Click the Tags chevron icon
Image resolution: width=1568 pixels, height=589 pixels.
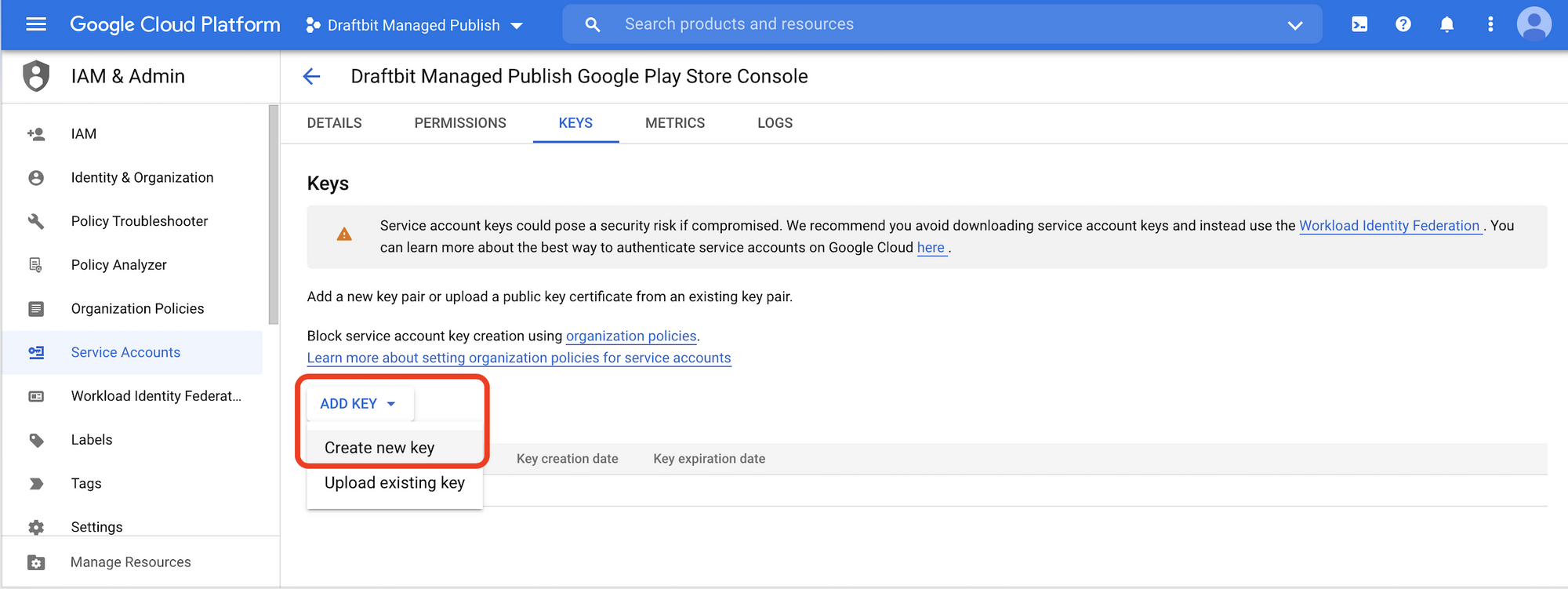coord(36,484)
